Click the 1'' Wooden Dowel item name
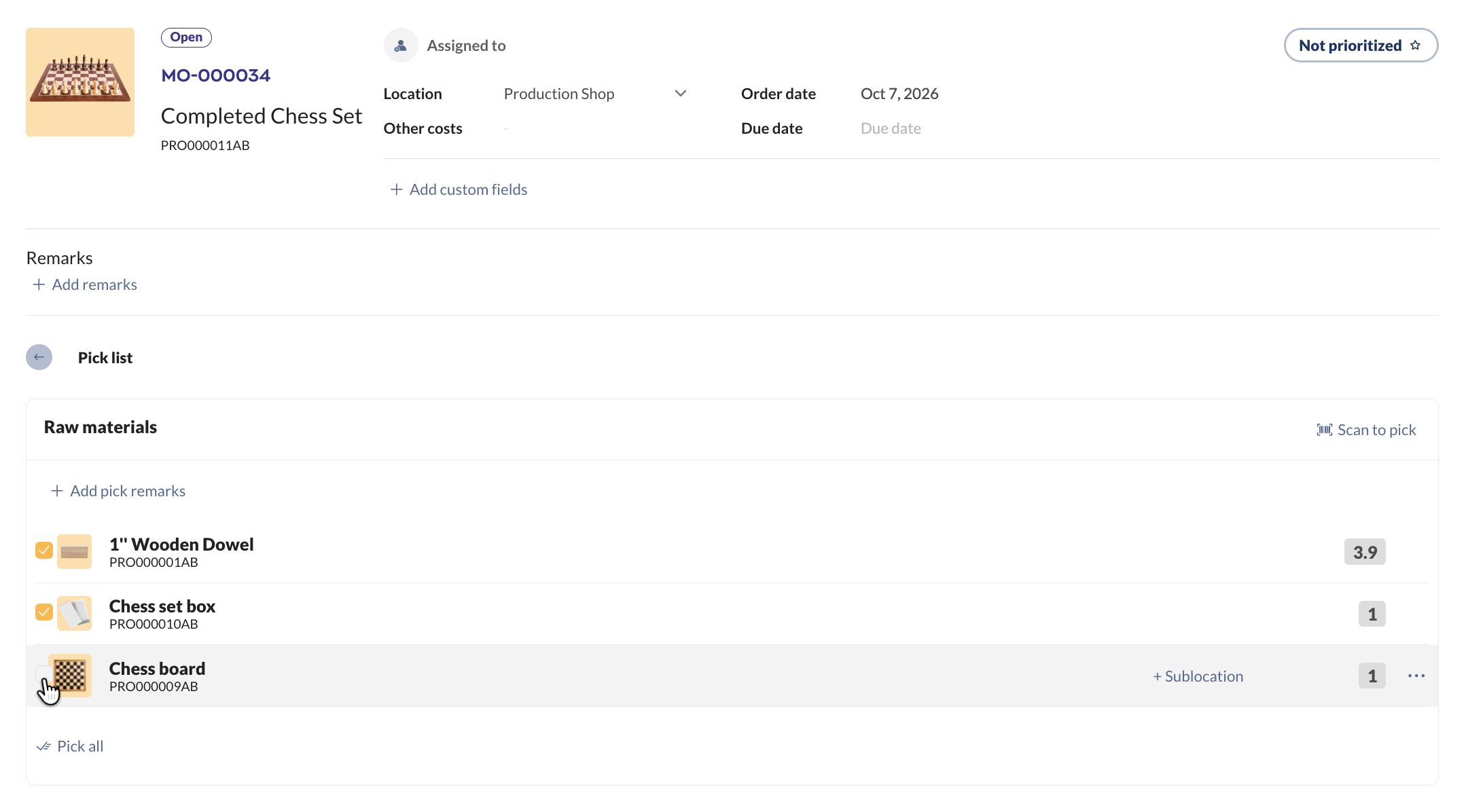 181,545
